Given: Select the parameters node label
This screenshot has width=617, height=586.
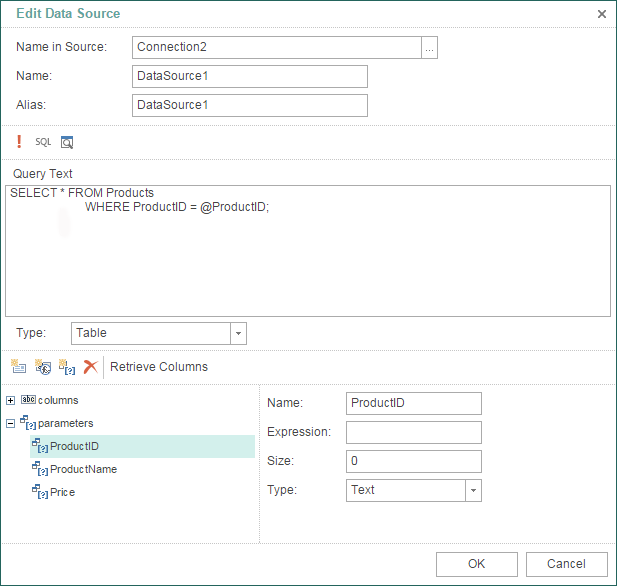Looking at the screenshot, I should [66, 423].
